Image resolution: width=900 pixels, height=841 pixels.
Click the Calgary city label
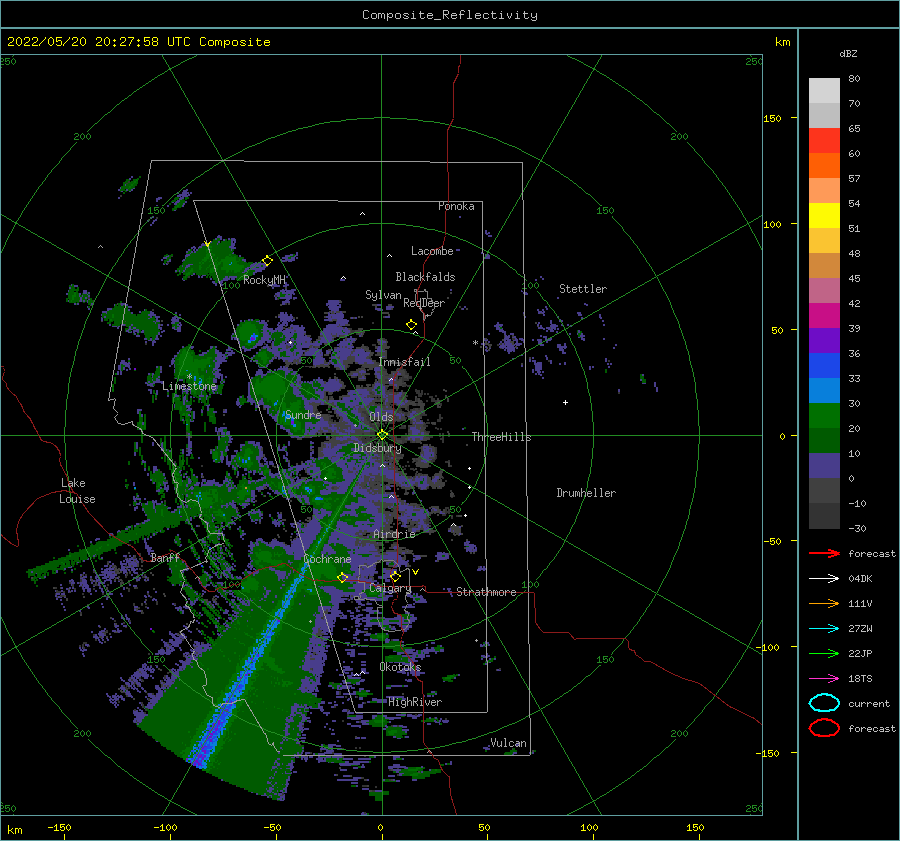pos(390,588)
